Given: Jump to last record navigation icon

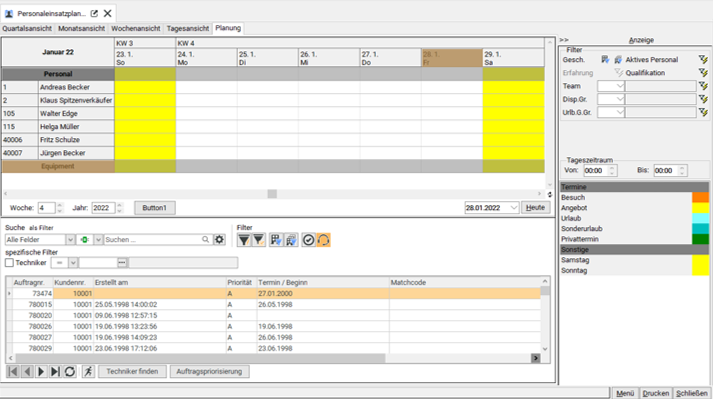Looking at the screenshot, I should tap(55, 371).
